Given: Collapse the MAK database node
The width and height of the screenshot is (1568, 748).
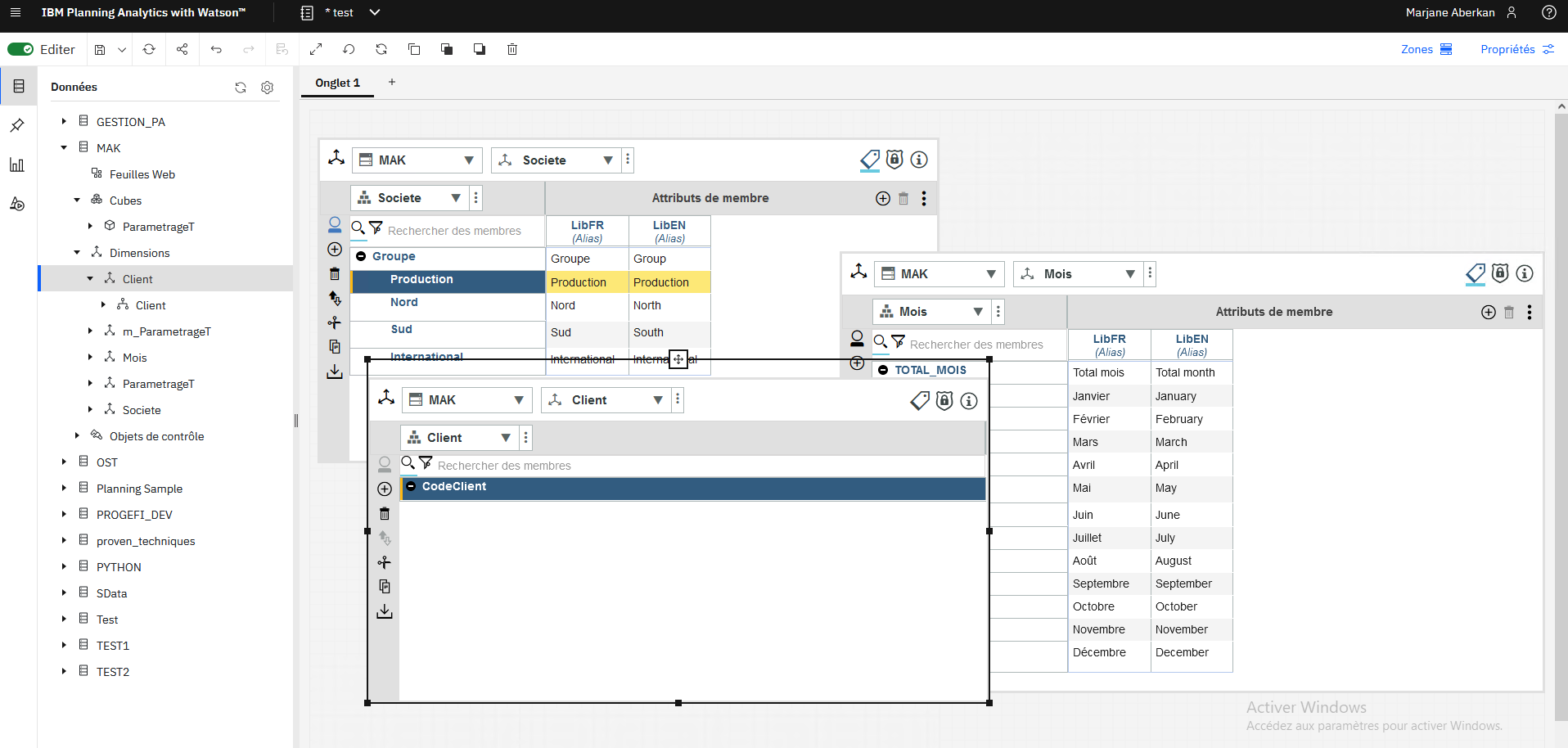Looking at the screenshot, I should [x=64, y=147].
